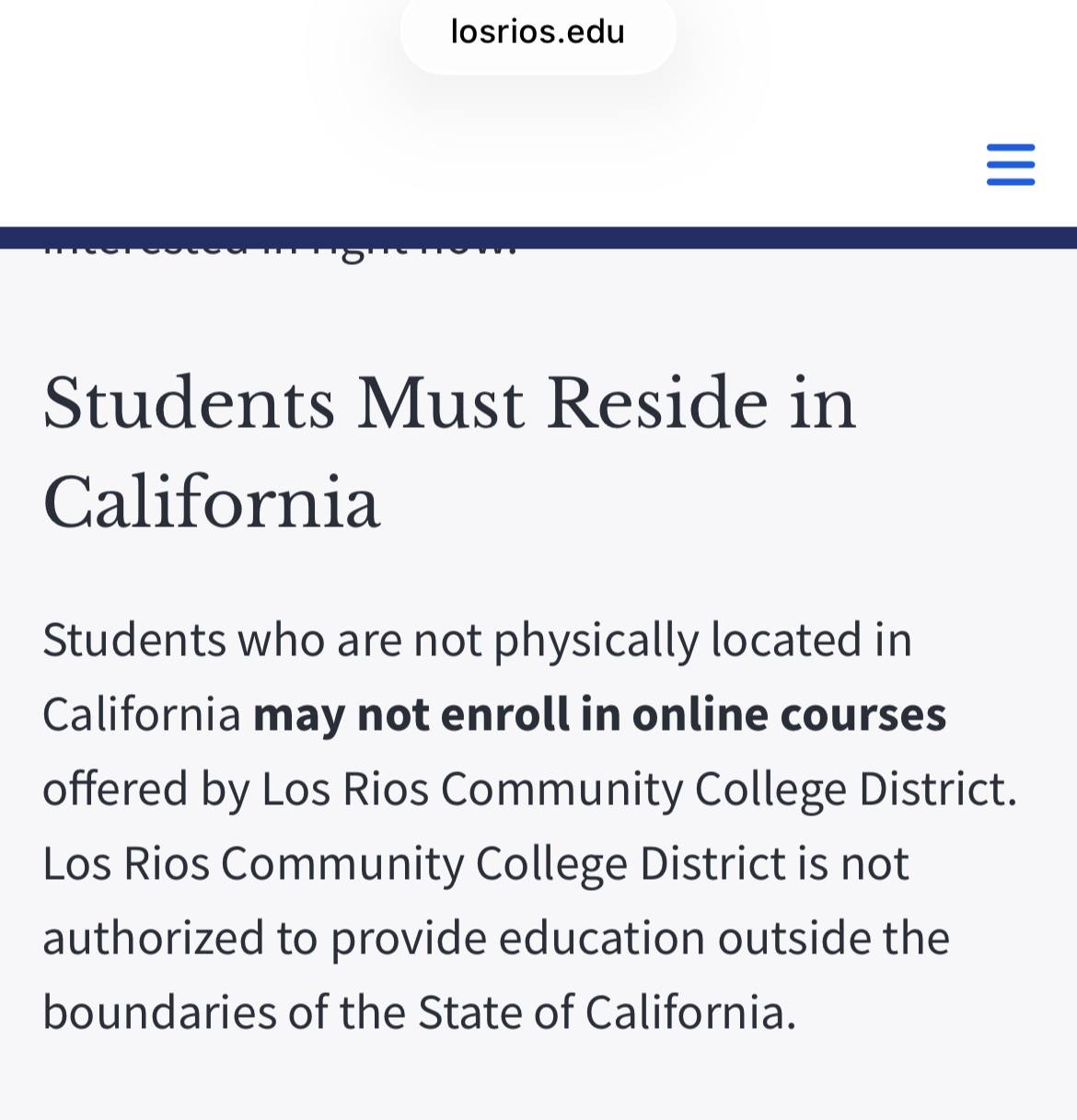Select the word "Students" in the large heading
Image resolution: width=1077 pixels, height=1120 pixels.
(x=189, y=403)
